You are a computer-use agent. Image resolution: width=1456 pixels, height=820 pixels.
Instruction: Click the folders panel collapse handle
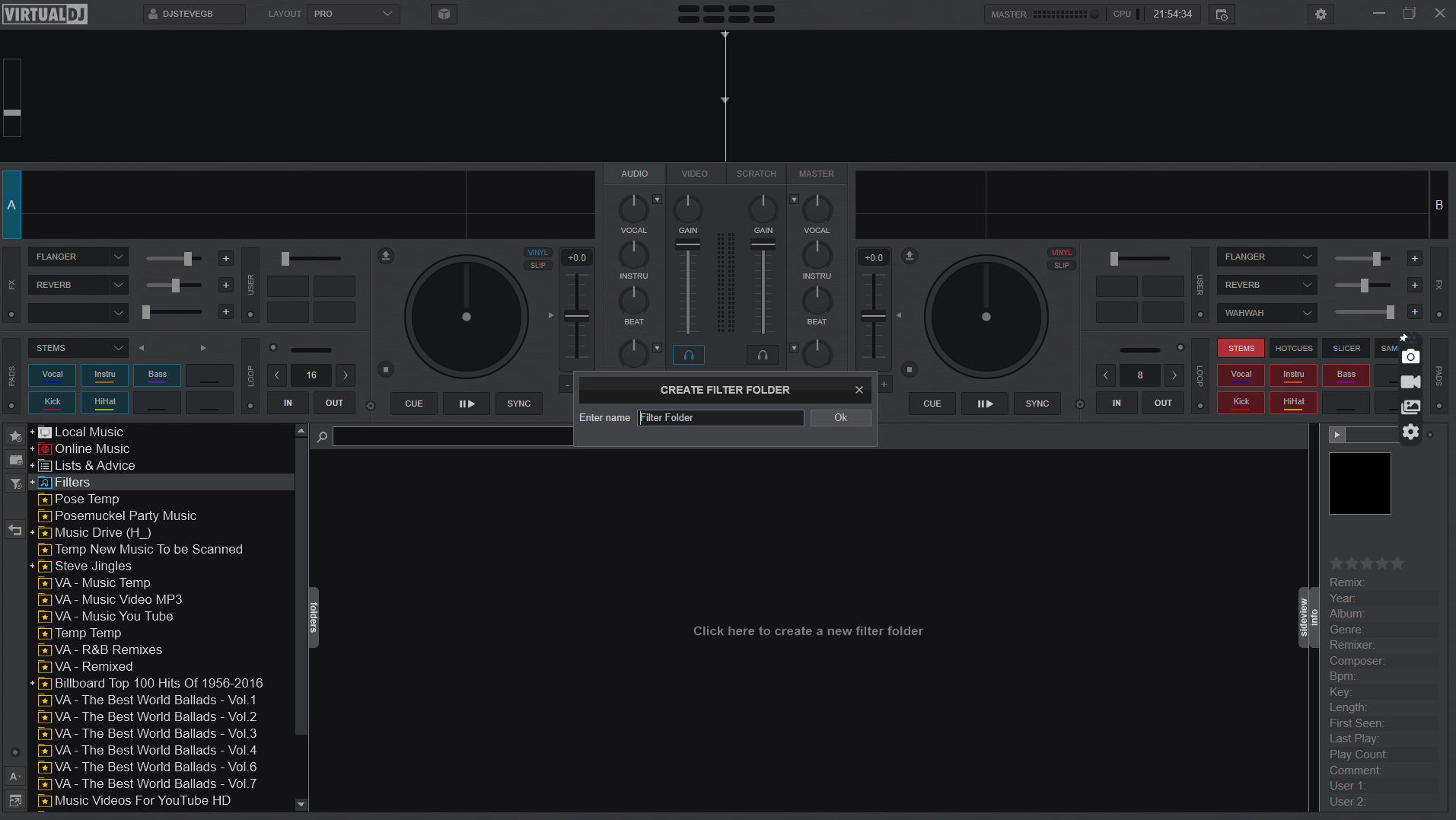pyautogui.click(x=314, y=617)
